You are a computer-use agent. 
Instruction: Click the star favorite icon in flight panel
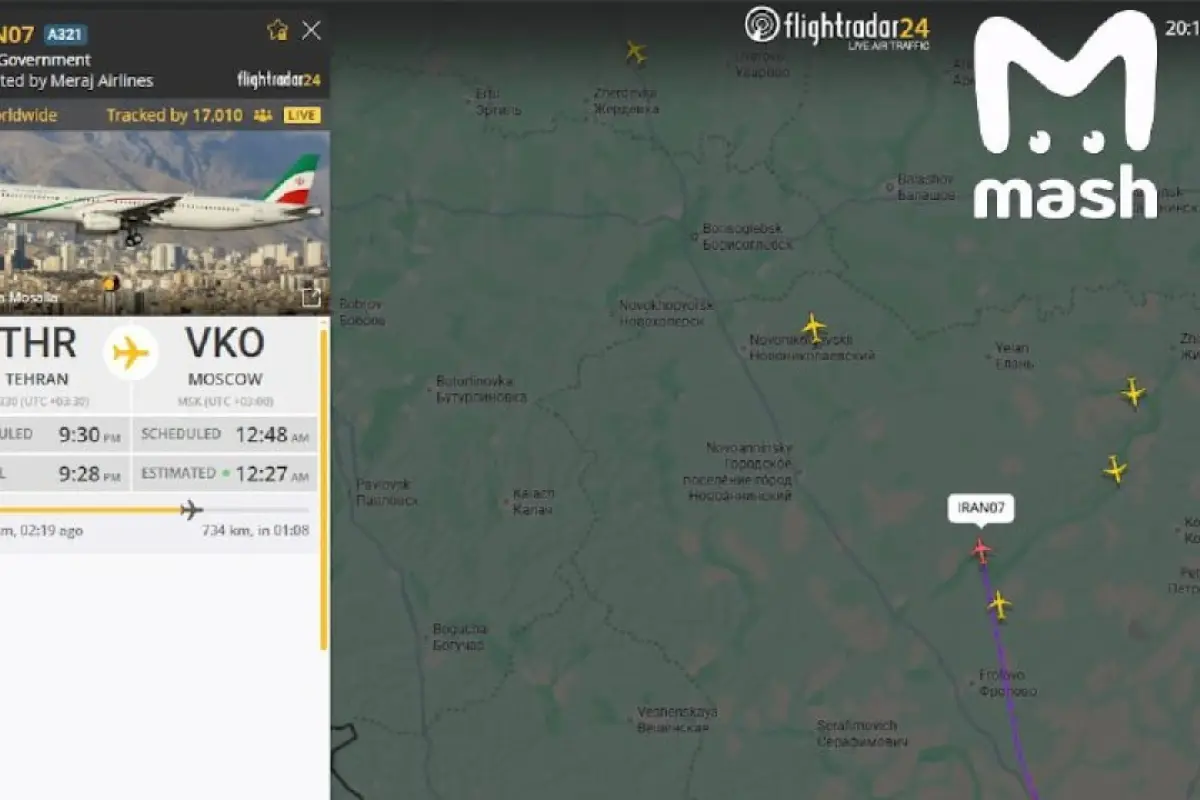[x=277, y=30]
